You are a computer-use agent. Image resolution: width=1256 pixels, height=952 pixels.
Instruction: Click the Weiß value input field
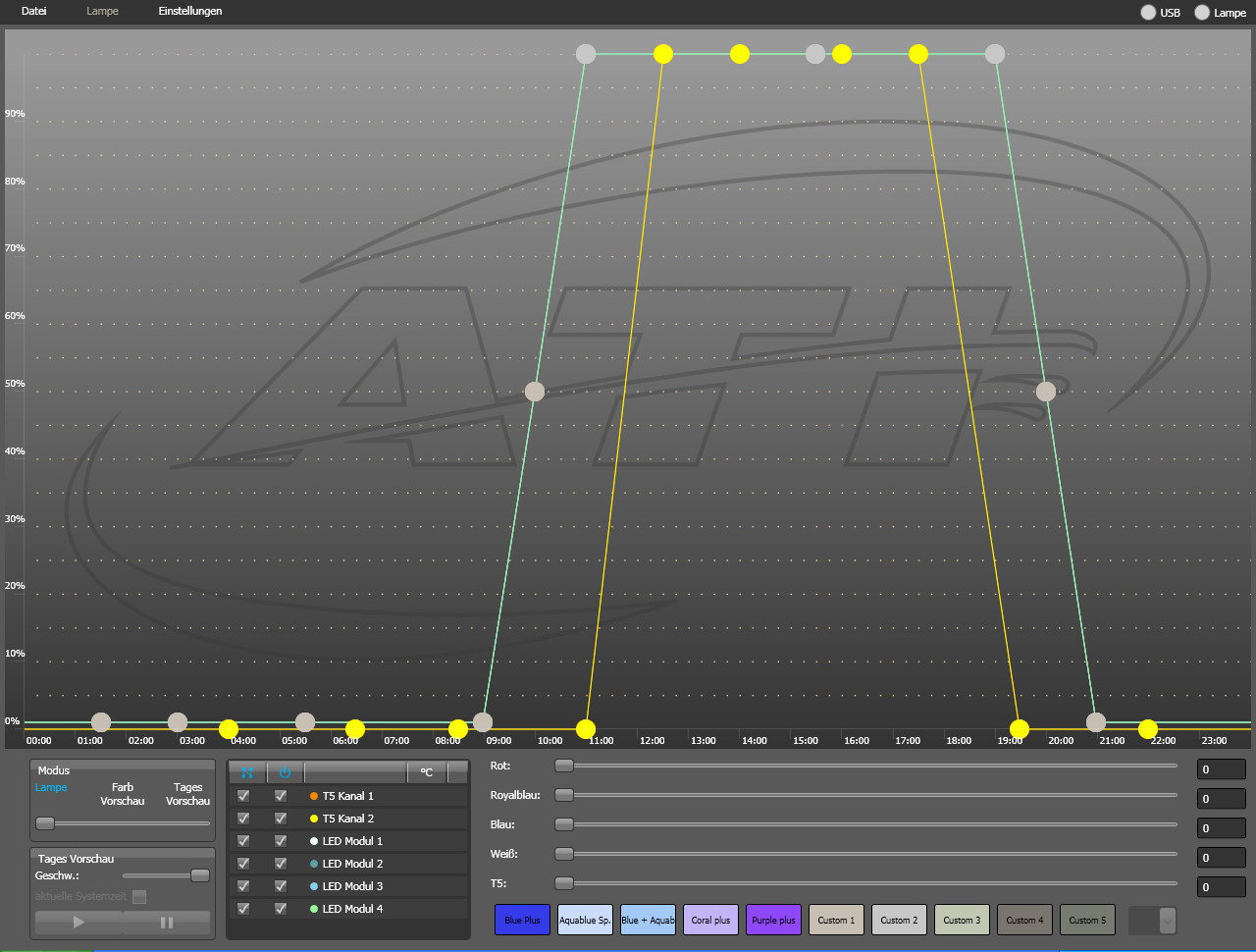point(1222,858)
